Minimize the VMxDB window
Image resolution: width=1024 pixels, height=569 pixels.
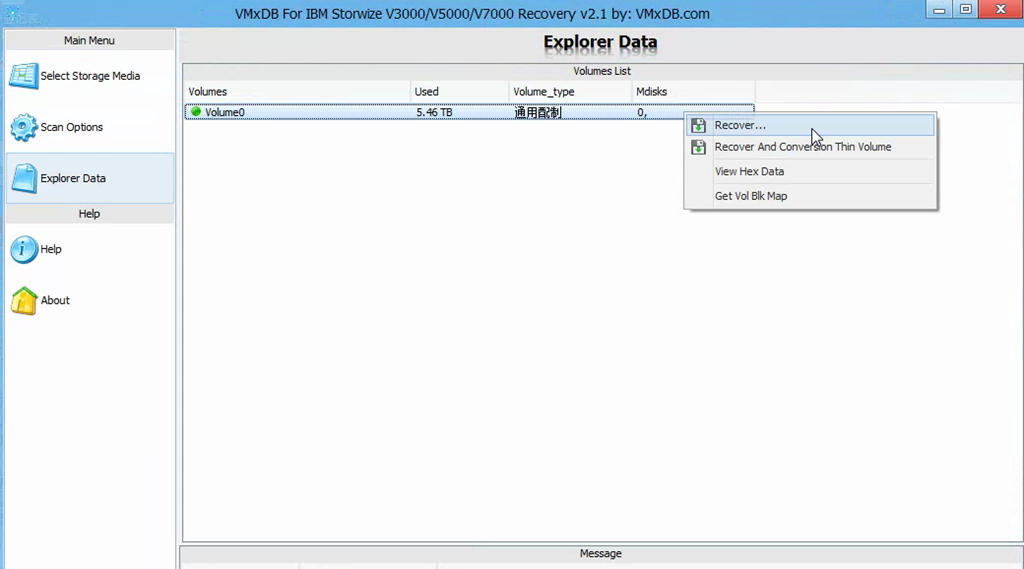(x=939, y=10)
